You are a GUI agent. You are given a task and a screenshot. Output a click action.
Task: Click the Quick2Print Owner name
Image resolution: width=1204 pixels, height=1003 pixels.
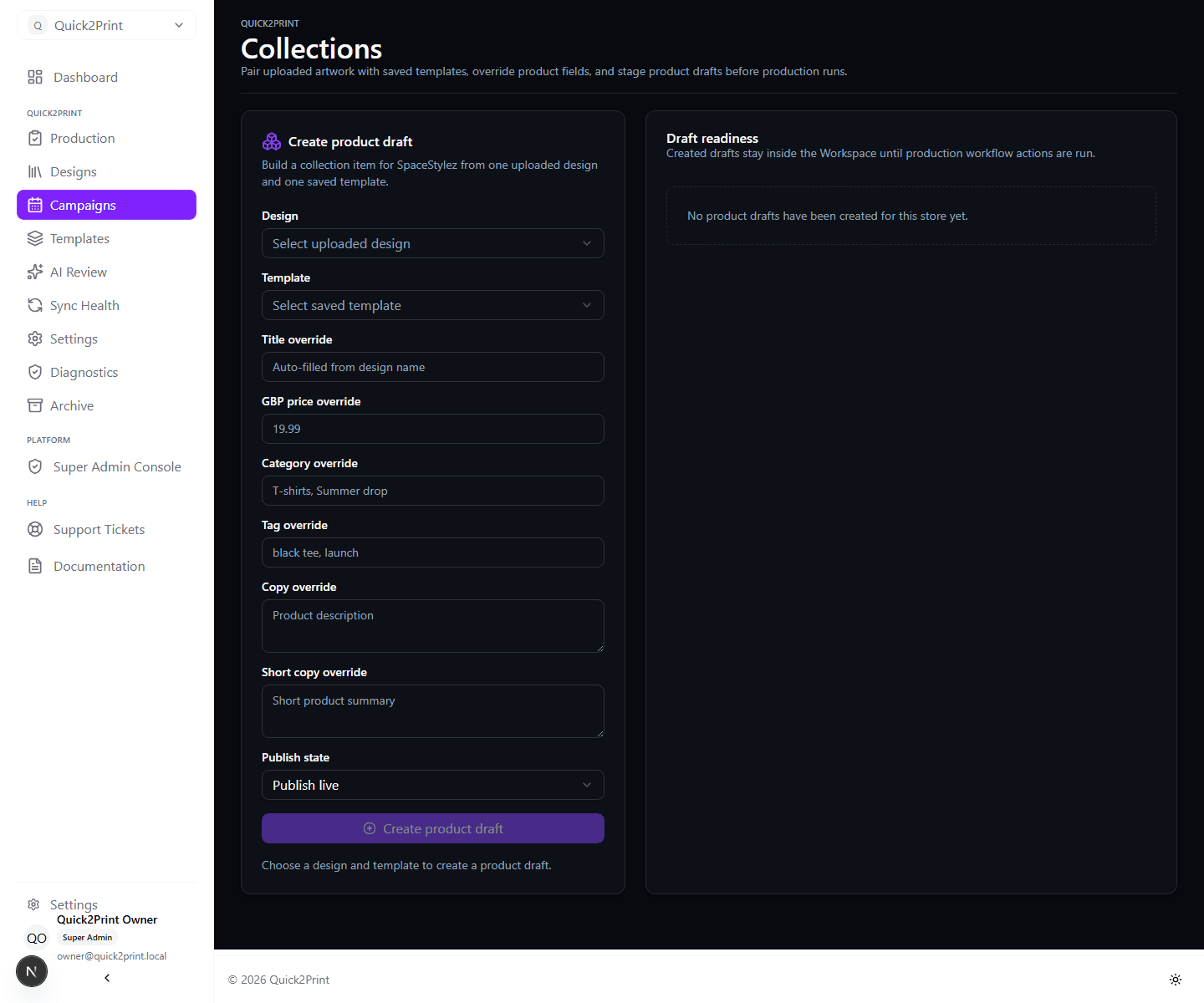(107, 919)
